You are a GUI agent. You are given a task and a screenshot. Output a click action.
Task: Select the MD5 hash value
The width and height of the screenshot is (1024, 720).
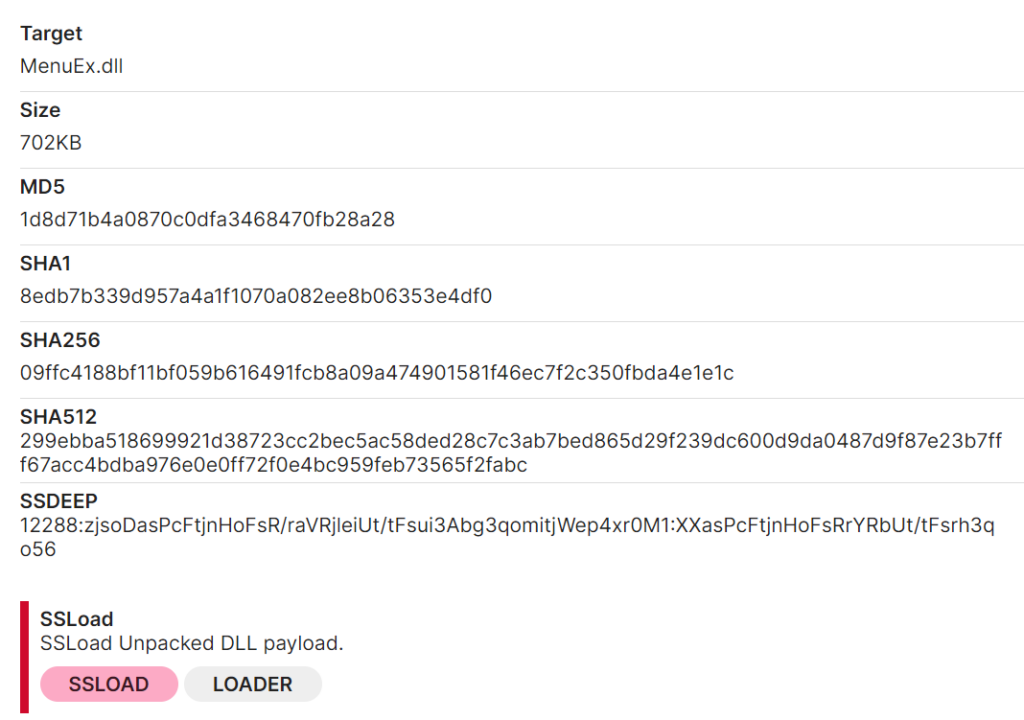pyautogui.click(x=207, y=220)
